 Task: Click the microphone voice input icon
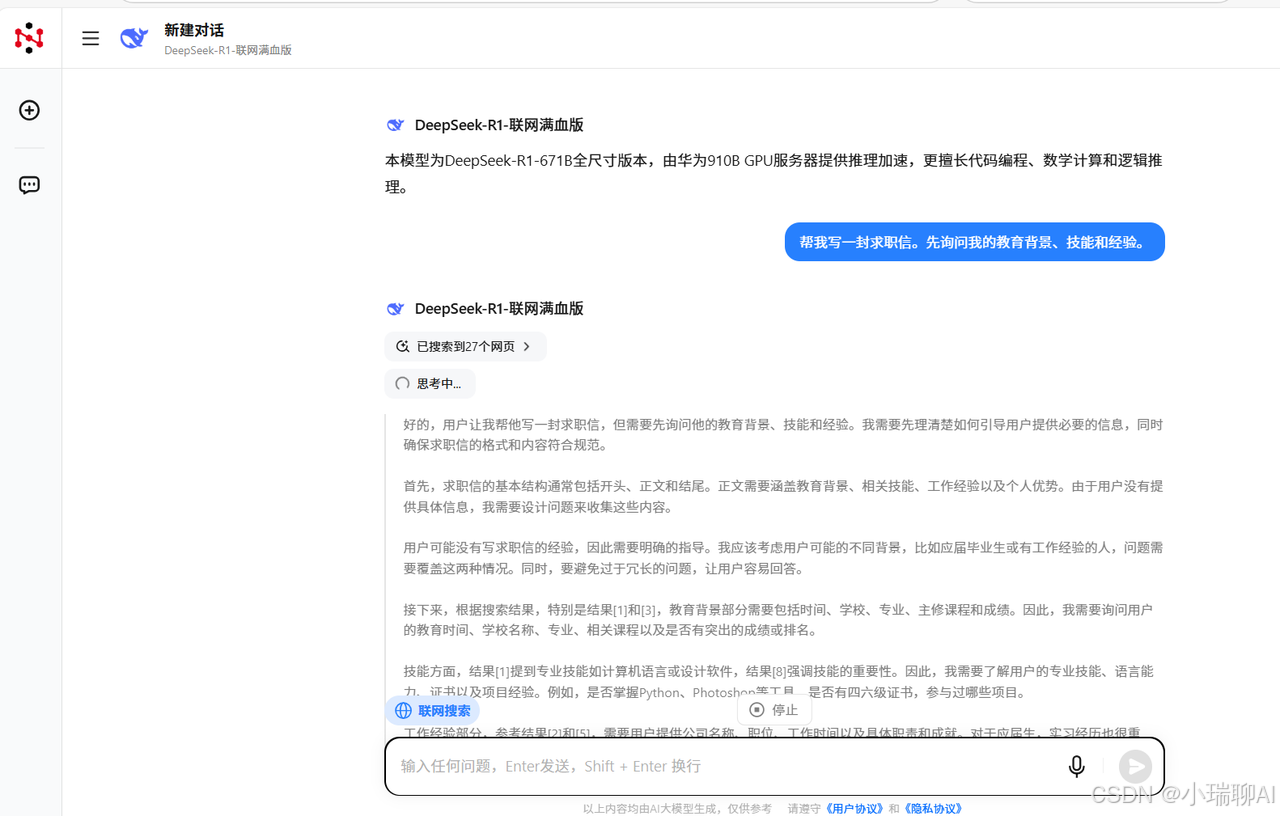(x=1076, y=766)
